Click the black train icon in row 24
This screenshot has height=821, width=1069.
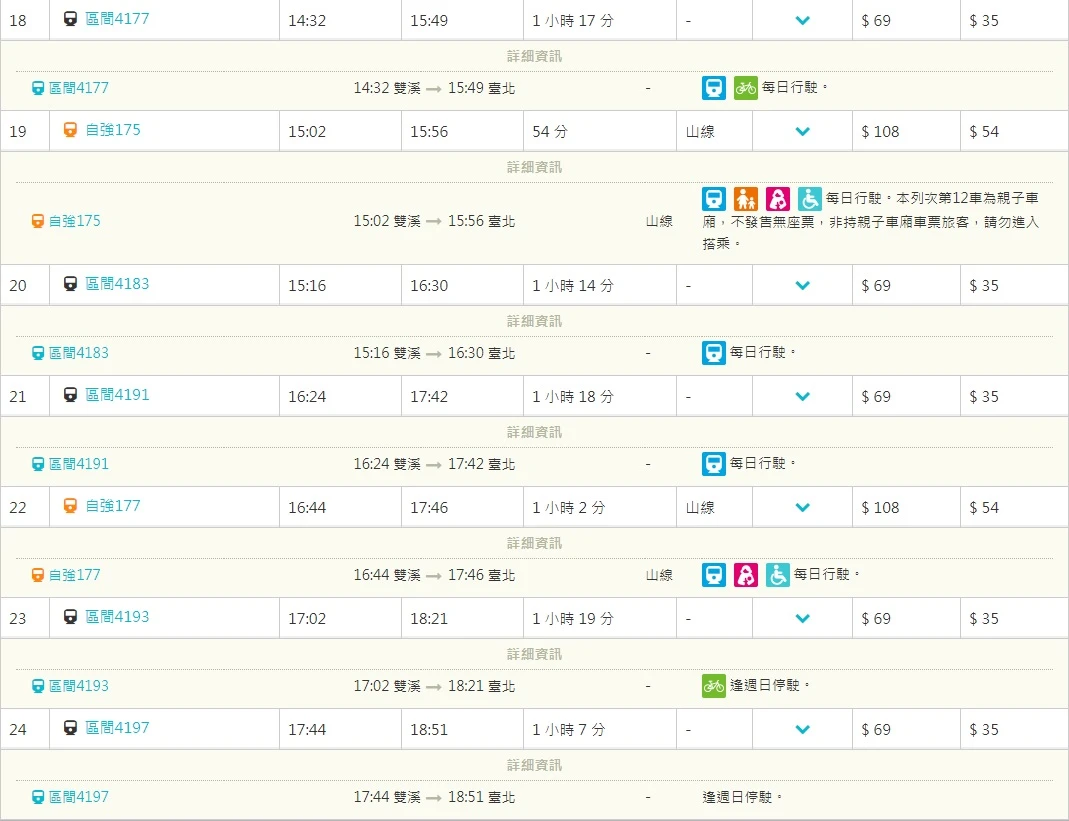click(x=70, y=728)
